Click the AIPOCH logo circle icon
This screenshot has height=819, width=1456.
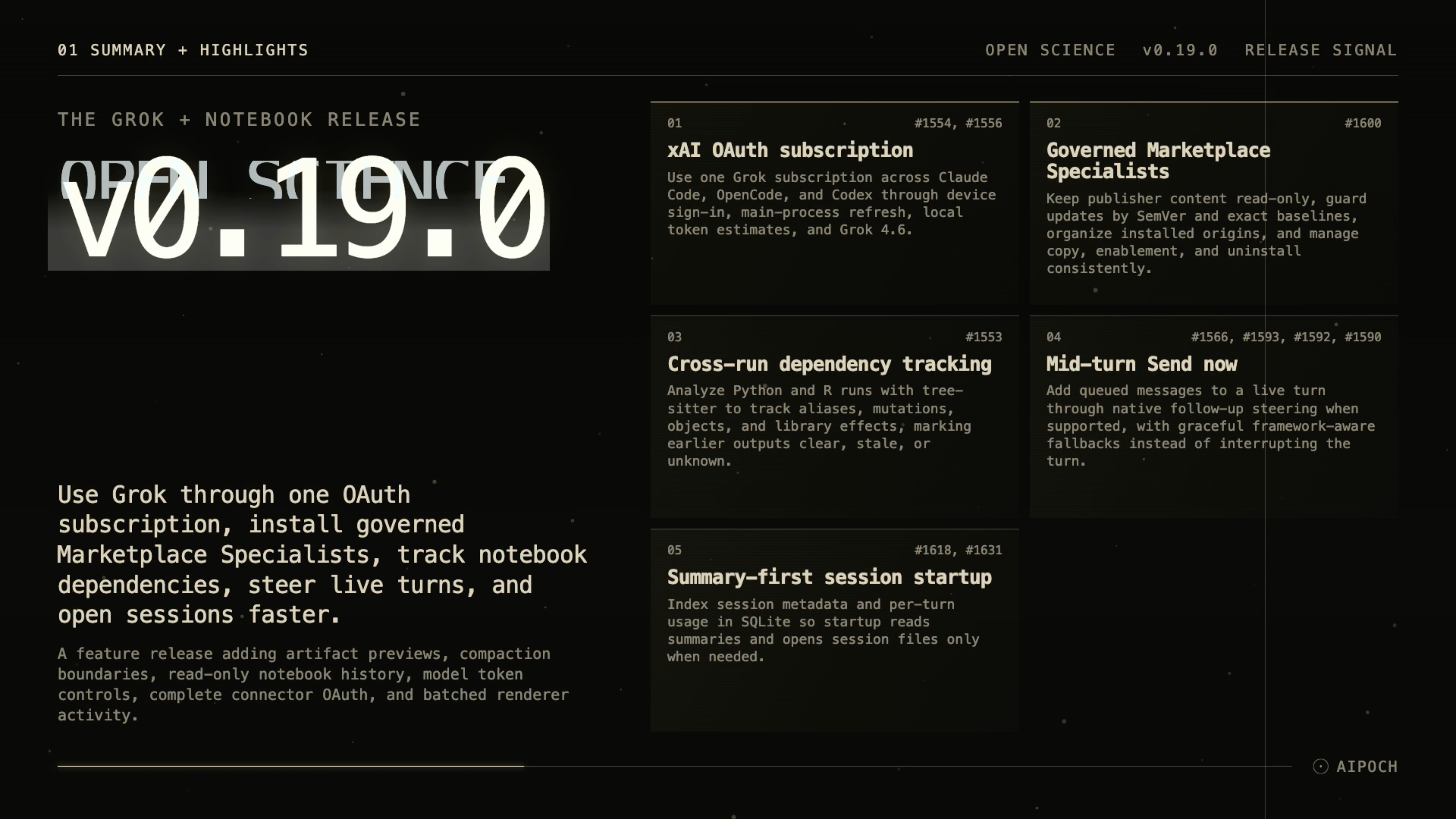tap(1320, 766)
